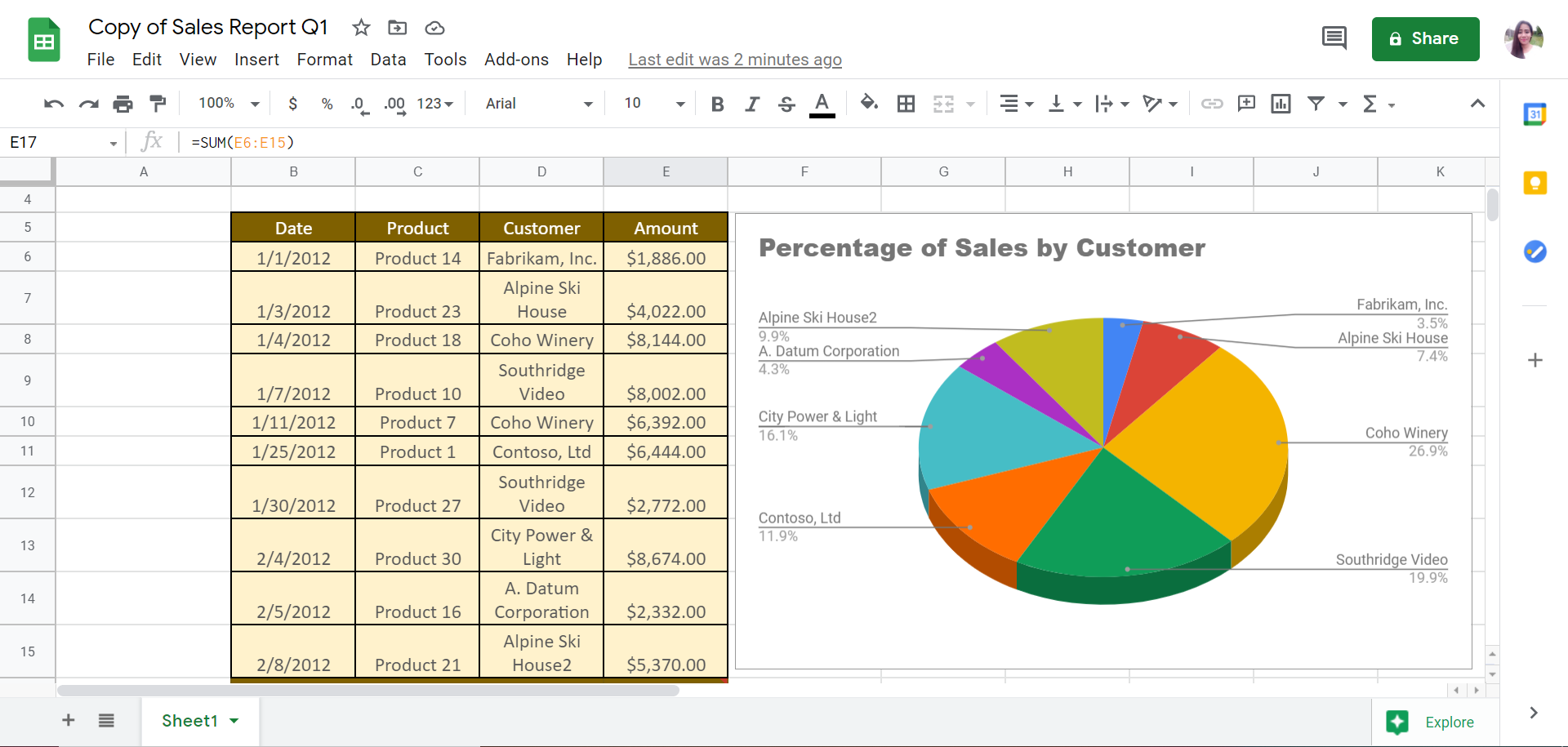Viewport: 1568px width, 747px height.
Task: Format as percent with % icon
Action: click(x=327, y=104)
